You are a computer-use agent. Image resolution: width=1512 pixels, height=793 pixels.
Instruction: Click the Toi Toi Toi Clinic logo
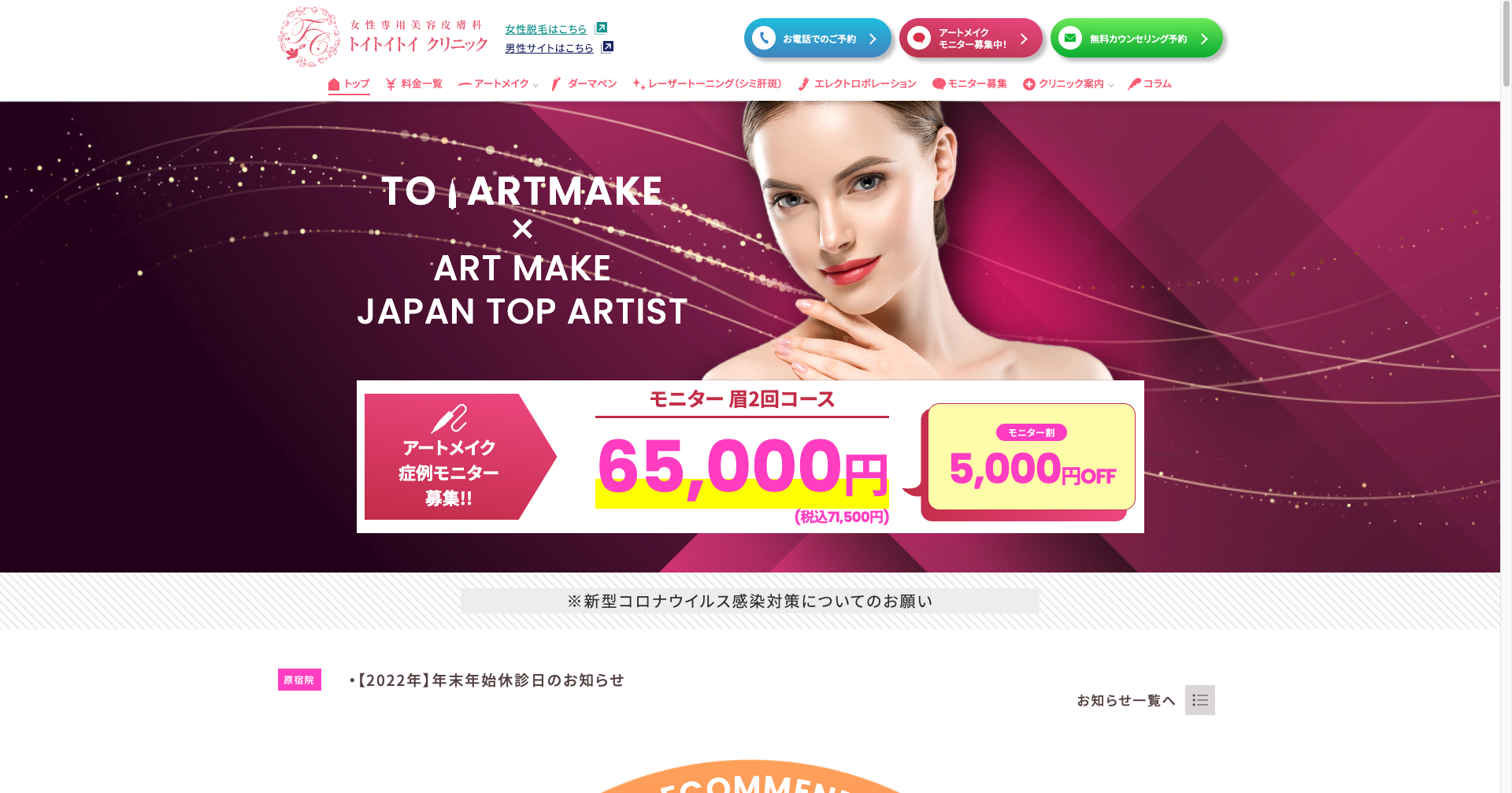(x=384, y=37)
